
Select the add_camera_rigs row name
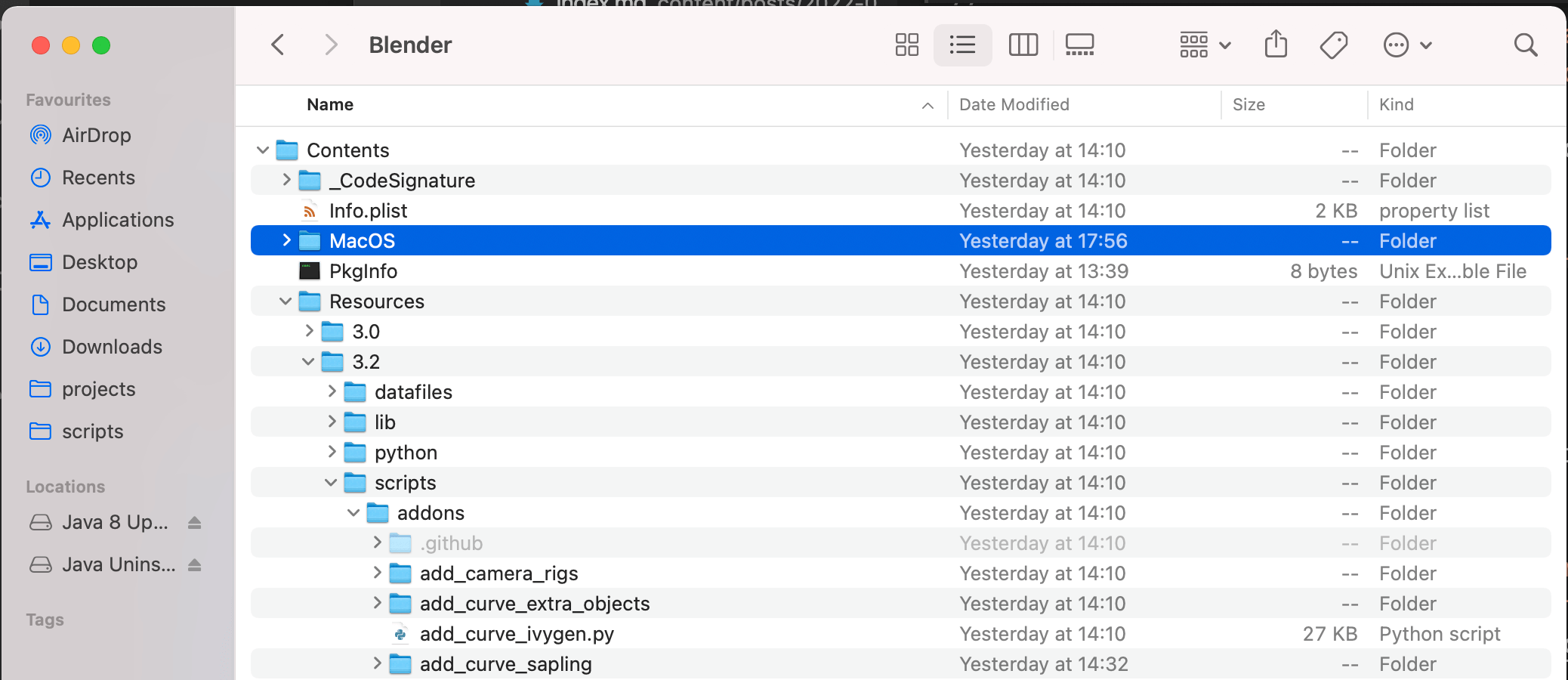click(x=498, y=573)
